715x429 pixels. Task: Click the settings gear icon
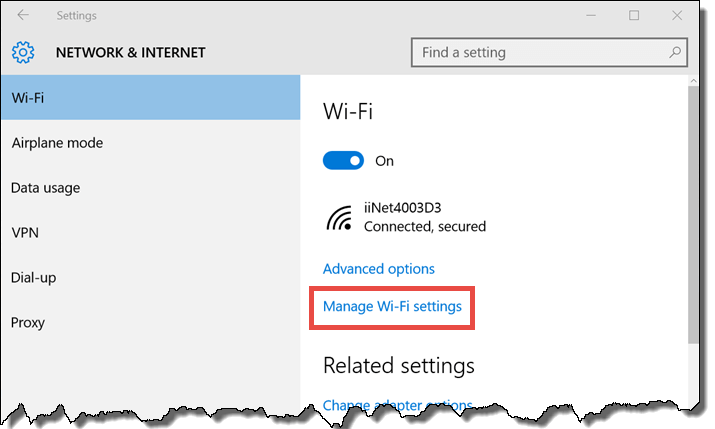23,52
